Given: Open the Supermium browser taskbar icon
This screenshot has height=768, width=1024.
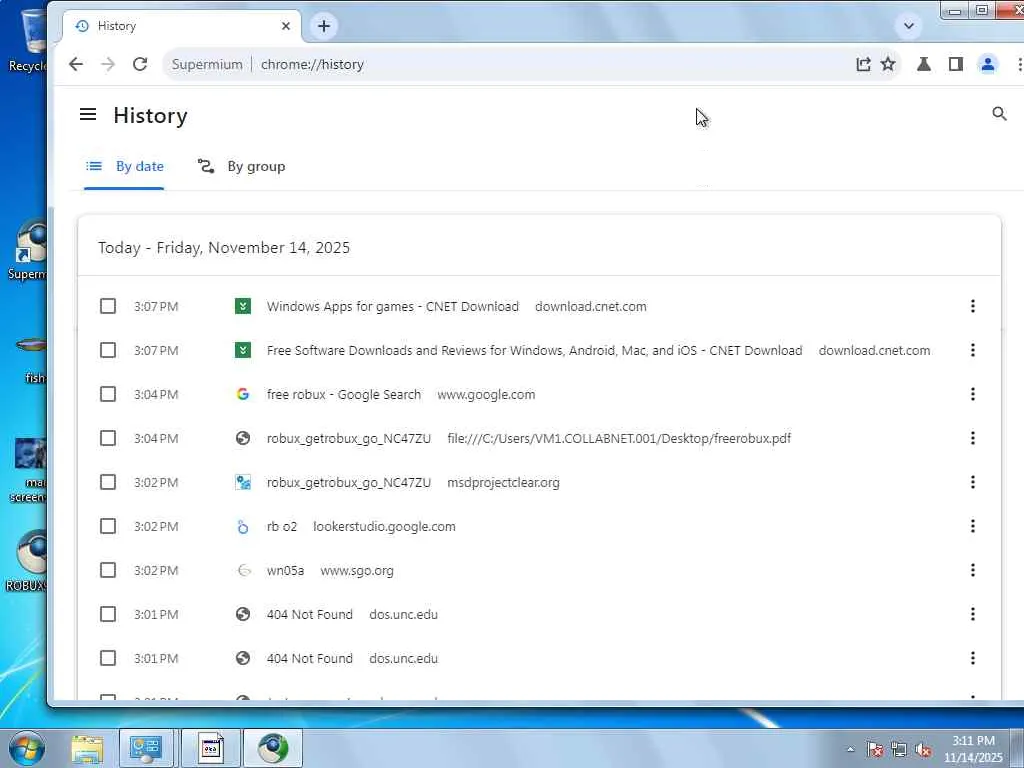Looking at the screenshot, I should tap(273, 748).
